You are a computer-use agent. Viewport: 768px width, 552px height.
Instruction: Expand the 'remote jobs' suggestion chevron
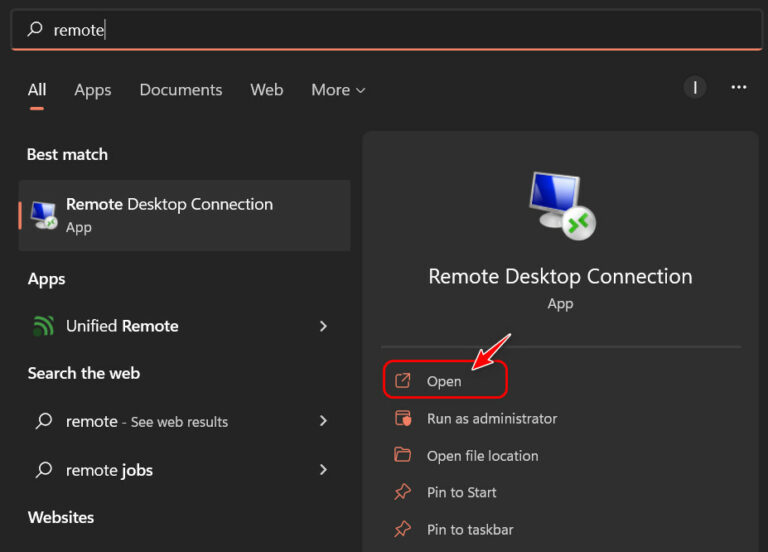323,470
